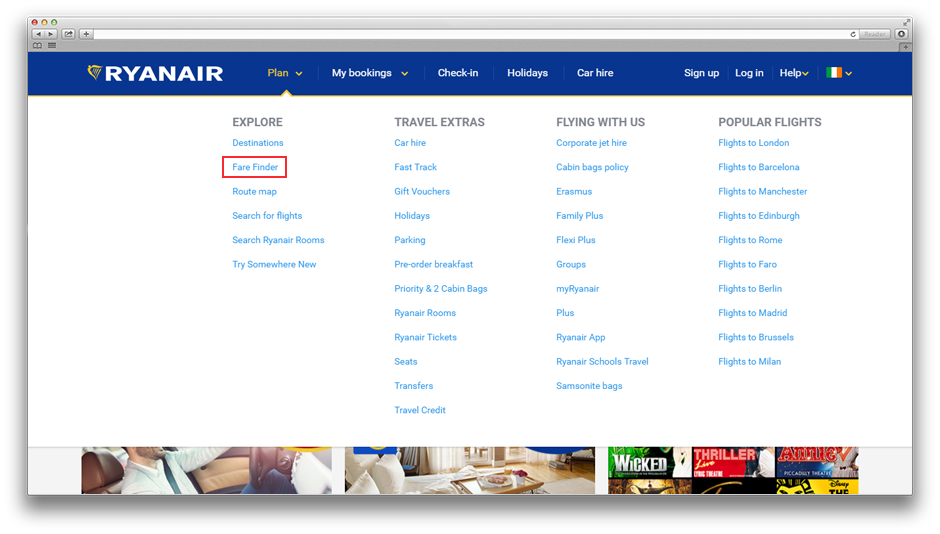Select Flights to Barcelona

tap(758, 167)
